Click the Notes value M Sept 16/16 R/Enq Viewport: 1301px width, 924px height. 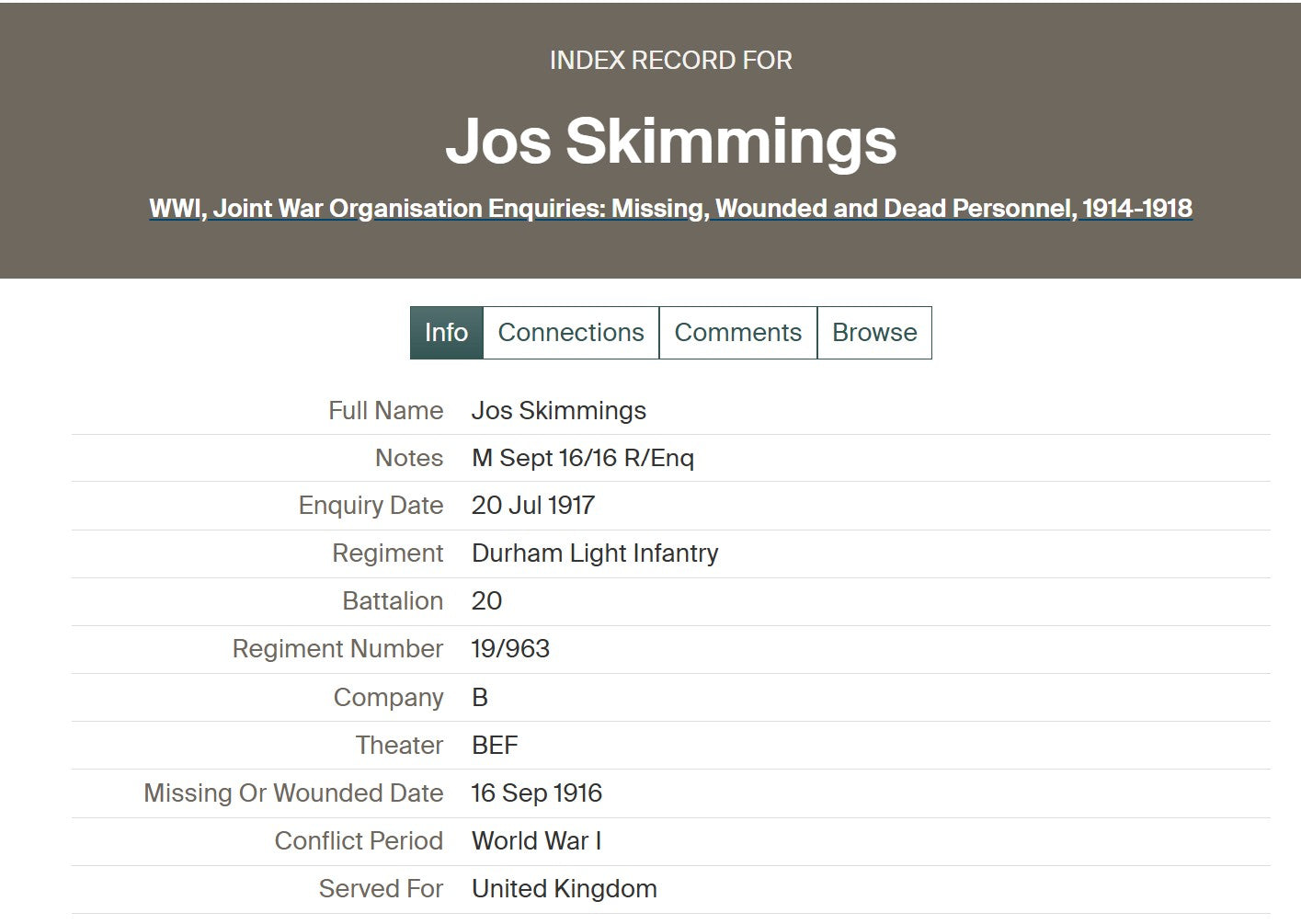(582, 458)
